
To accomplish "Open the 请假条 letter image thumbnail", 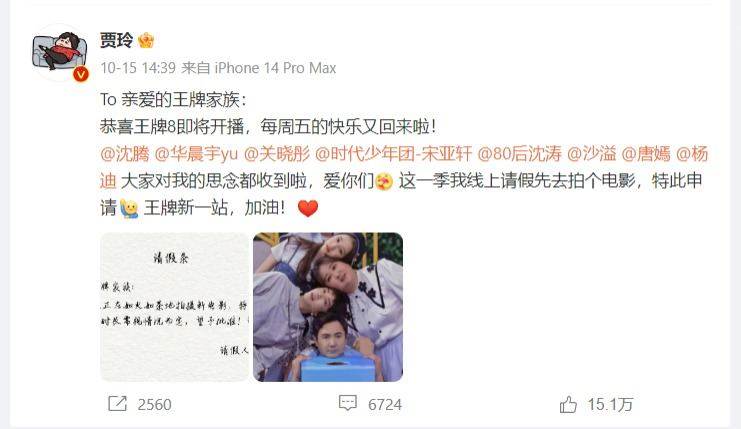I will 174,307.
